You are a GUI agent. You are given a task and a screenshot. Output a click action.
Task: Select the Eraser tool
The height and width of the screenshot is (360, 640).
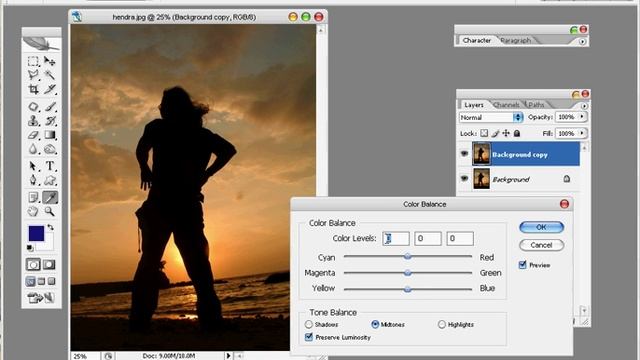pos(33,135)
